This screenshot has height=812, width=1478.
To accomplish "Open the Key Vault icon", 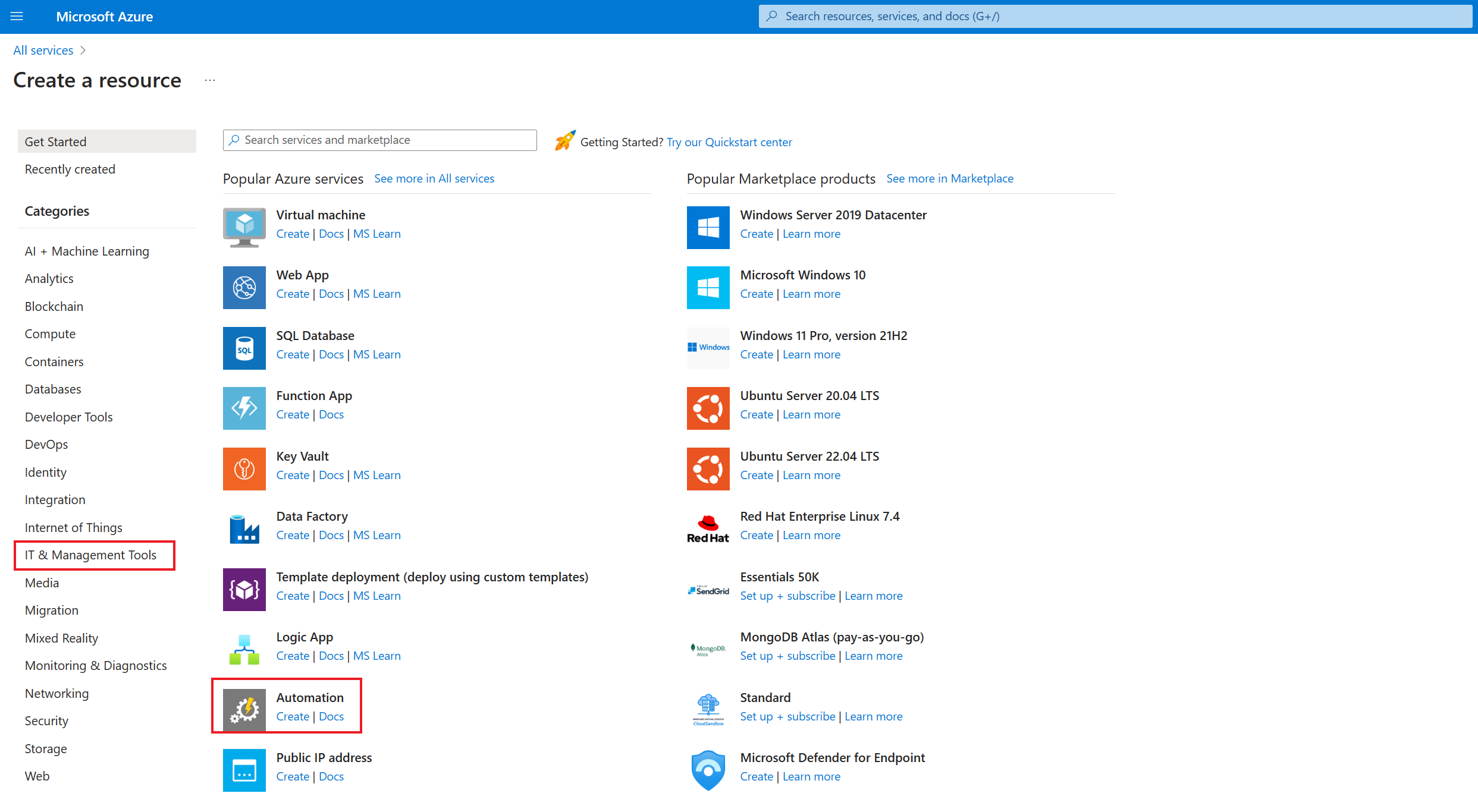I will [x=244, y=469].
